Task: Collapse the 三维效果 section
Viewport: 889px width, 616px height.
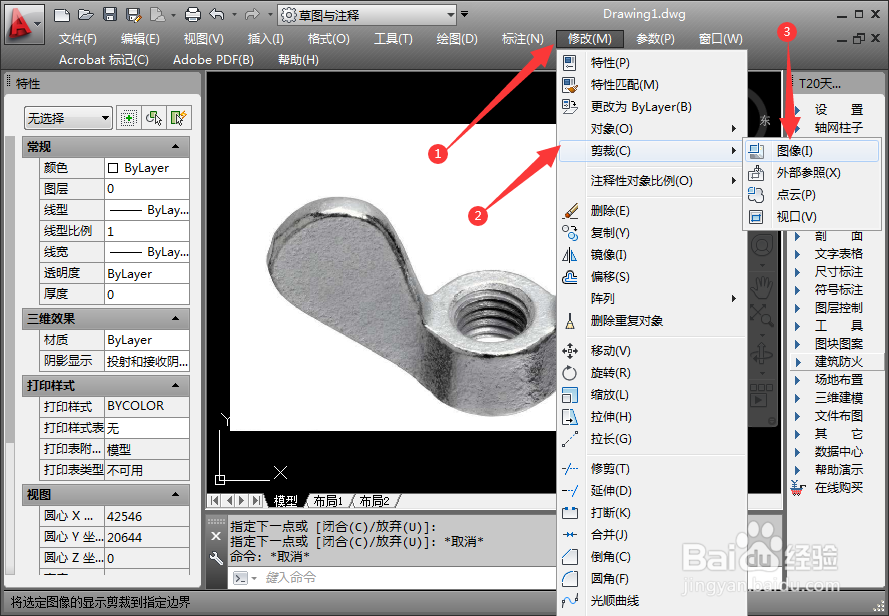Action: (175, 318)
